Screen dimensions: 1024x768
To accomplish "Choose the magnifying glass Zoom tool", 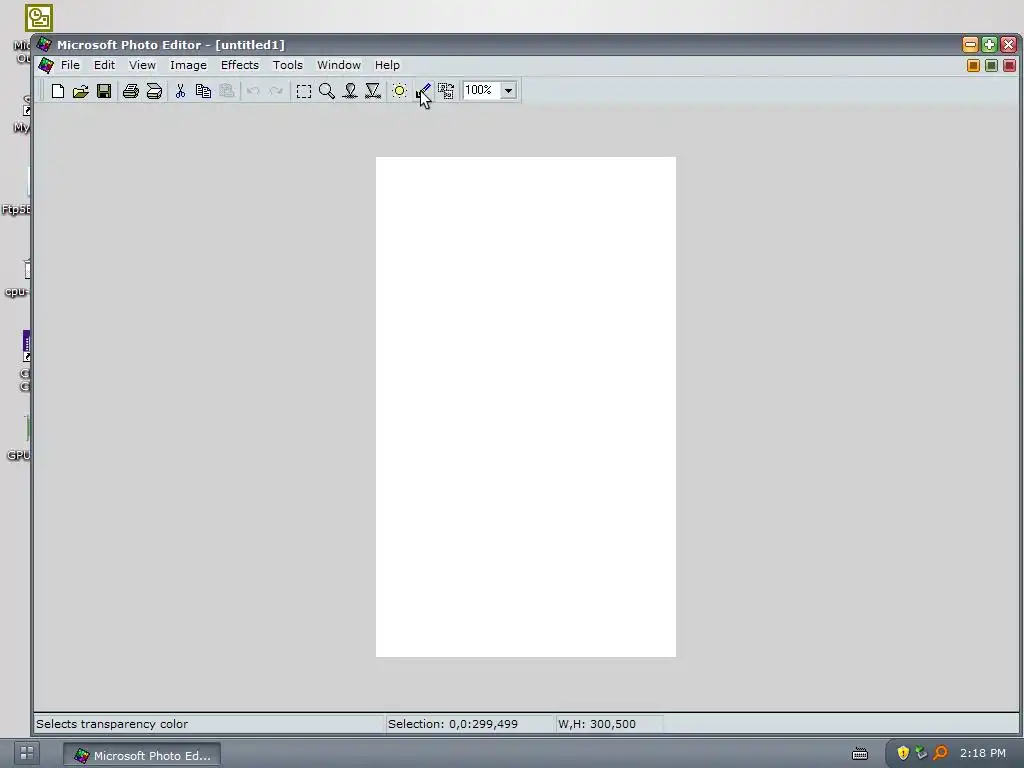I will coord(327,91).
